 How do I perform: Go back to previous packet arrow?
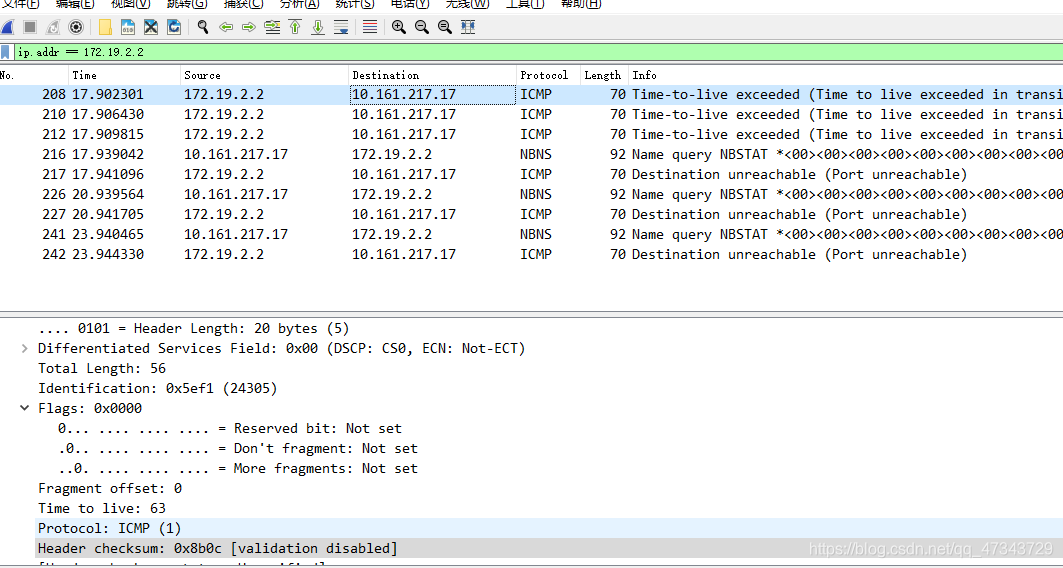[226, 27]
